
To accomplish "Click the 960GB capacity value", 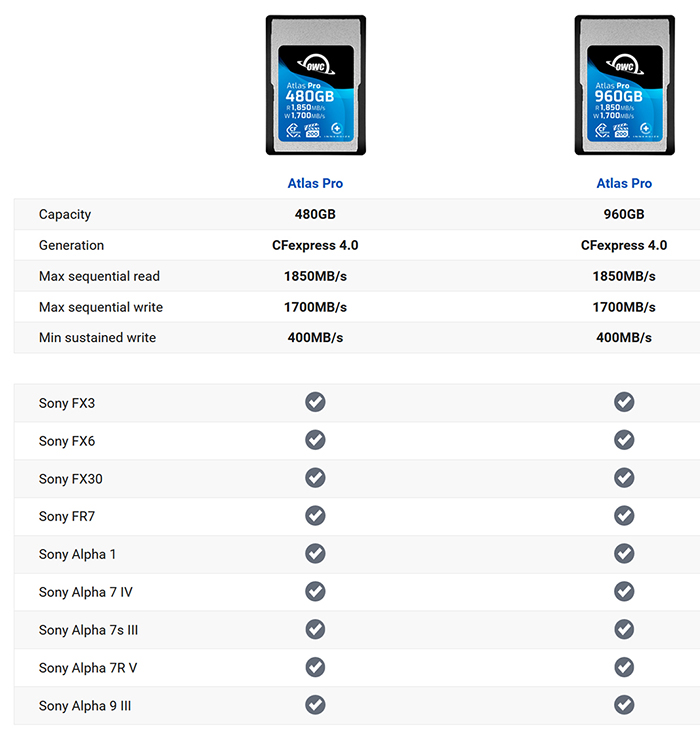I will tap(624, 214).
